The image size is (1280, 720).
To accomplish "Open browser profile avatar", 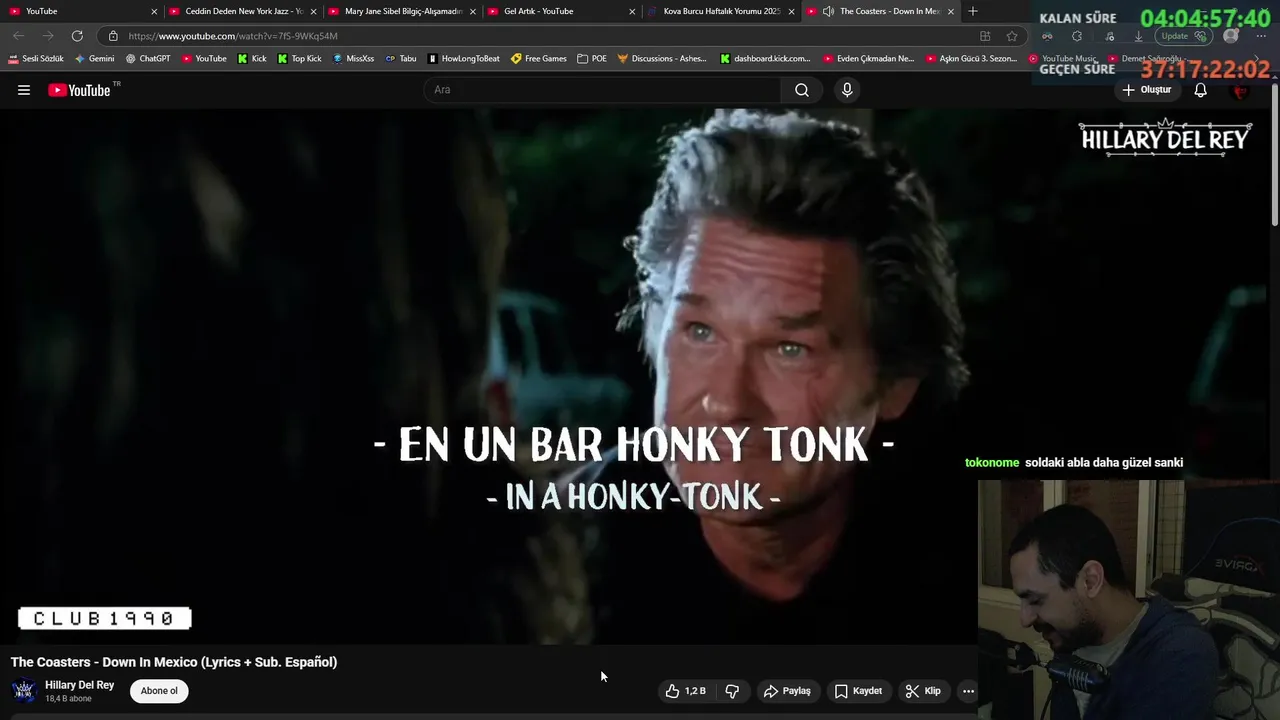I will click(1231, 36).
